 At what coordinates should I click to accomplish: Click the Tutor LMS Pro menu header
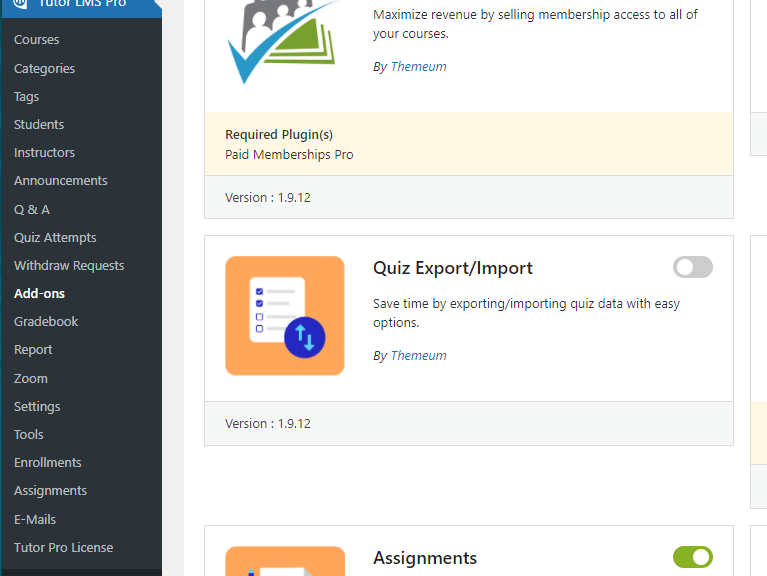[82, 7]
